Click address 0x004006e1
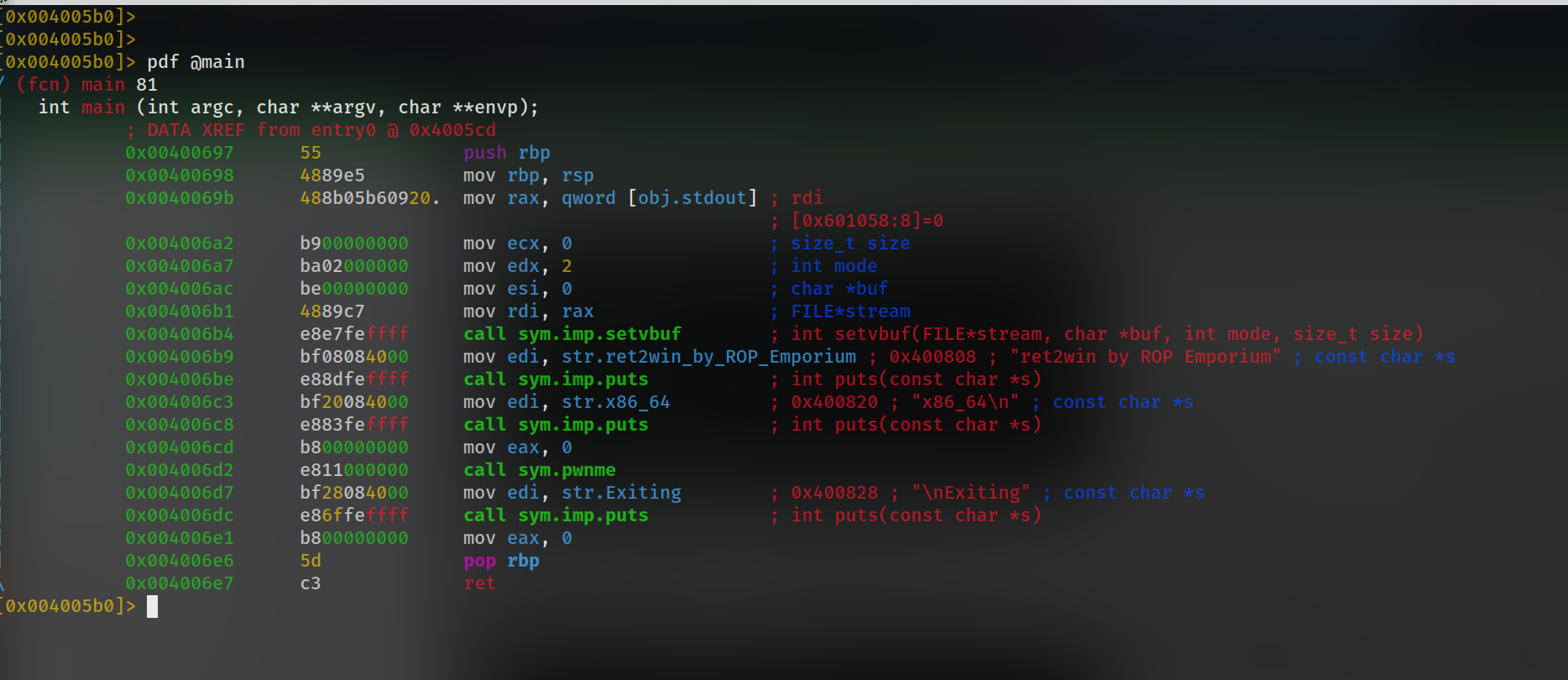The height and width of the screenshot is (680, 1568). click(180, 538)
